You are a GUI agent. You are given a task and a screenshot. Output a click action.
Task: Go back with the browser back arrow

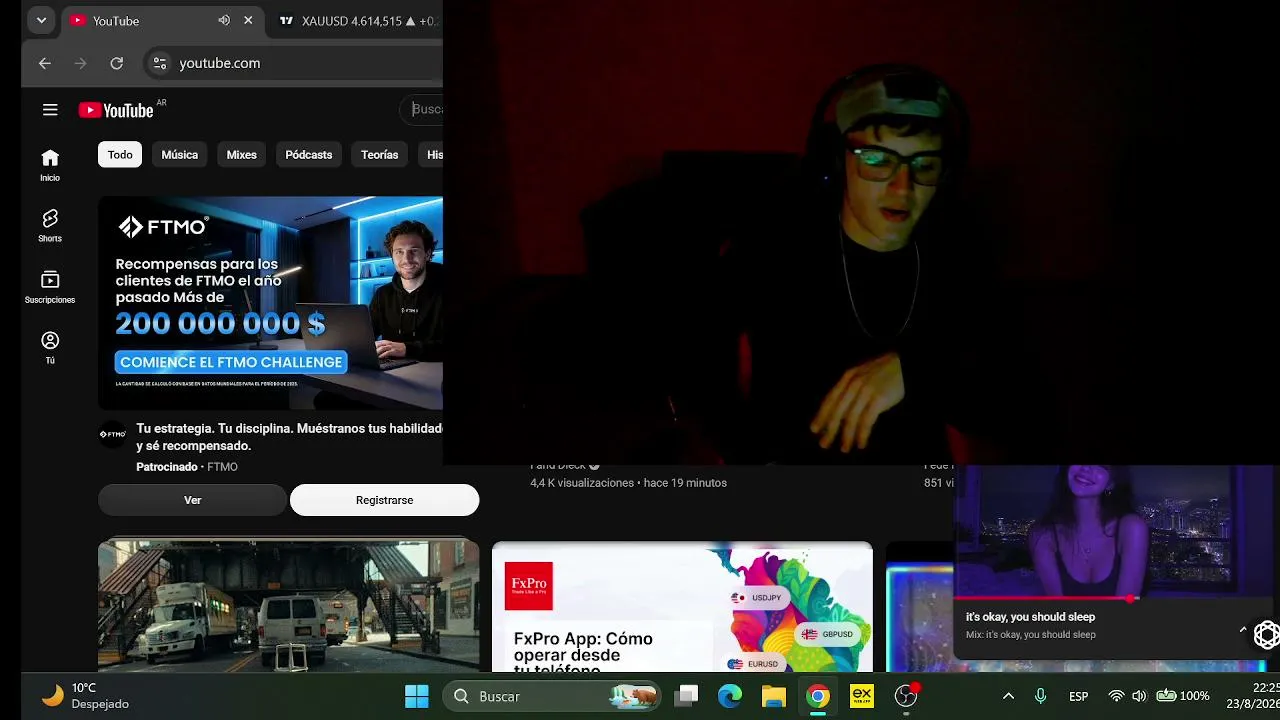click(x=45, y=63)
